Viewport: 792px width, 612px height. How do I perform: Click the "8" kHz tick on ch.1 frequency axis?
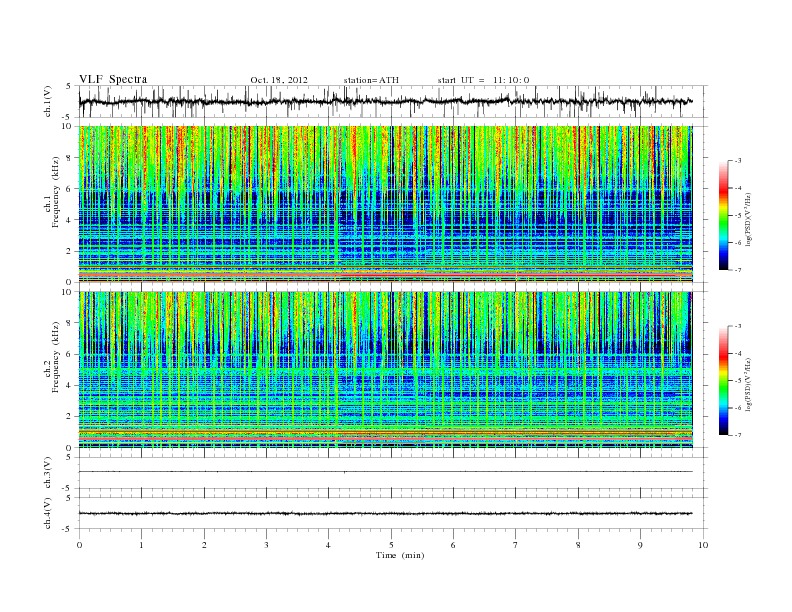pos(69,158)
